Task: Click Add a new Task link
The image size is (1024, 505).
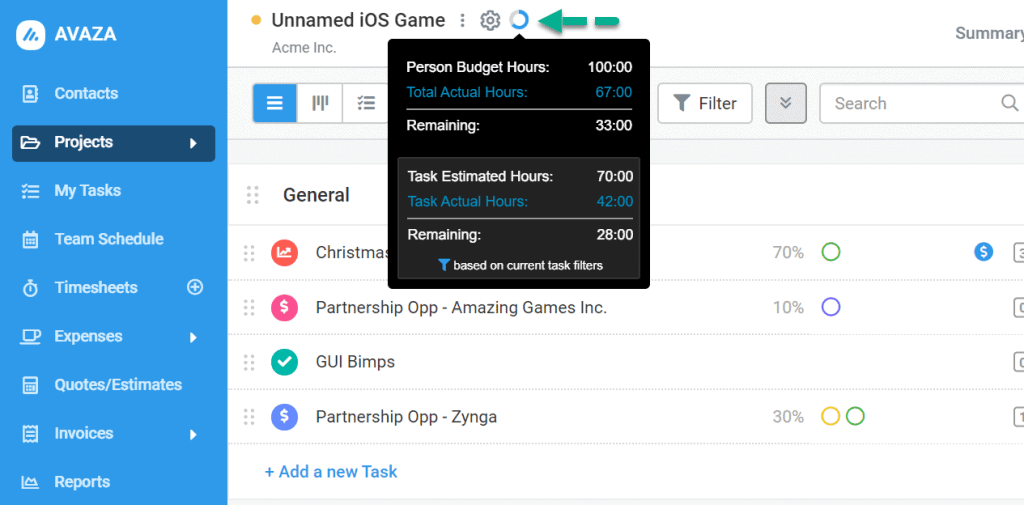Action: tap(331, 471)
